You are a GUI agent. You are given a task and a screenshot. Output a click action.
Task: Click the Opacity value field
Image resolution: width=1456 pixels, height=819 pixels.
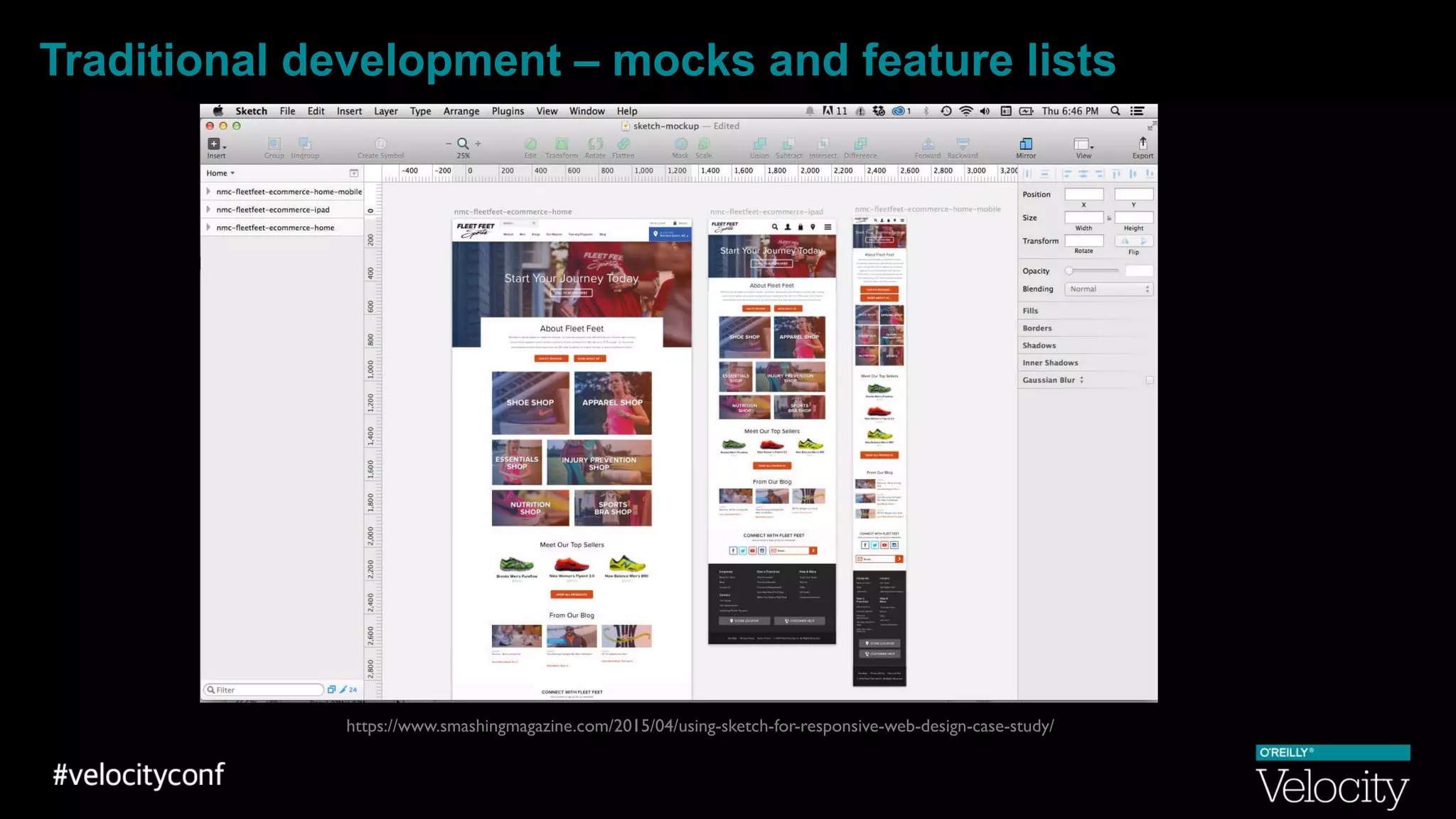pyautogui.click(x=1139, y=270)
